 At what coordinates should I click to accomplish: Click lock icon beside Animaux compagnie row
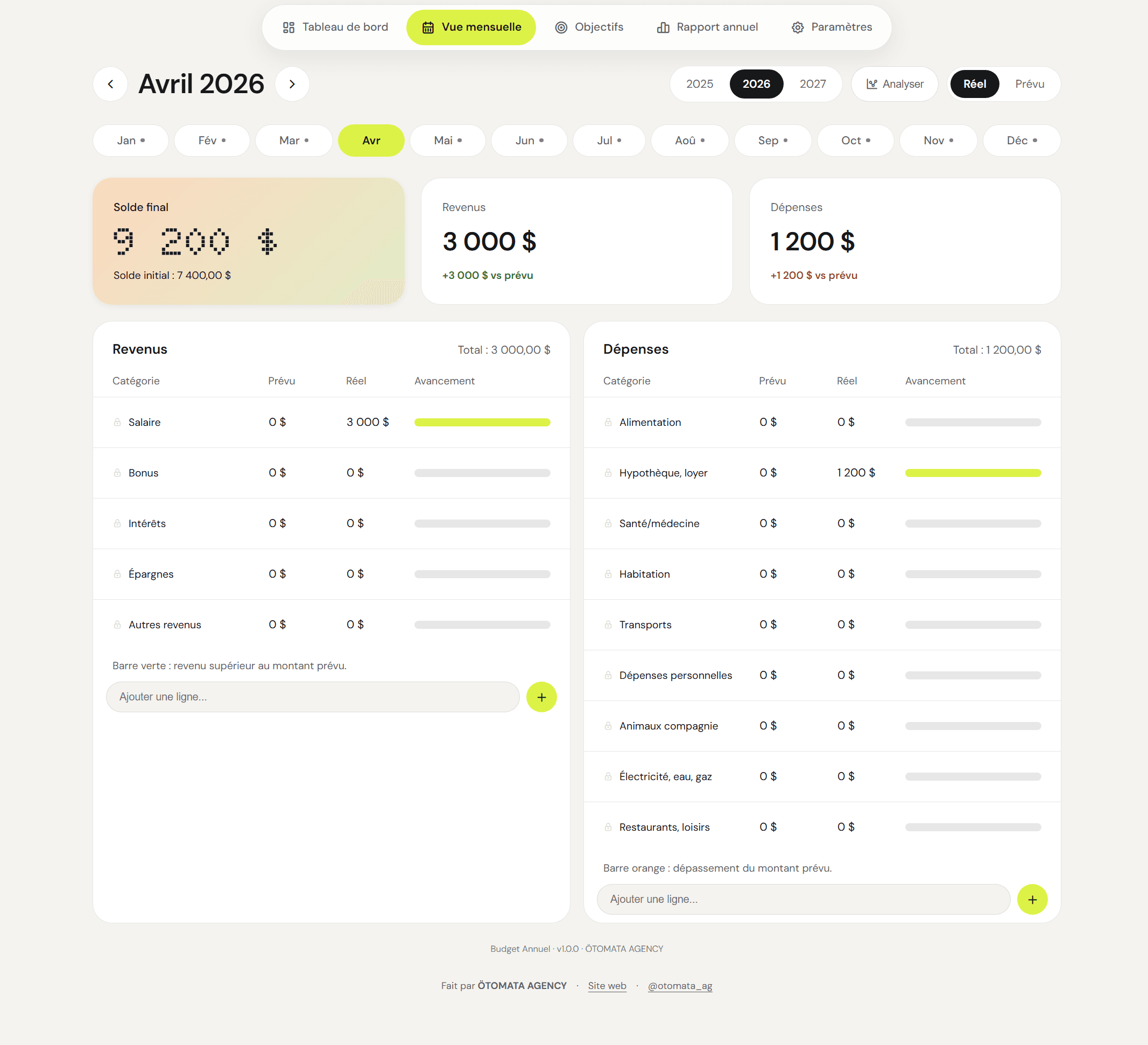[608, 726]
